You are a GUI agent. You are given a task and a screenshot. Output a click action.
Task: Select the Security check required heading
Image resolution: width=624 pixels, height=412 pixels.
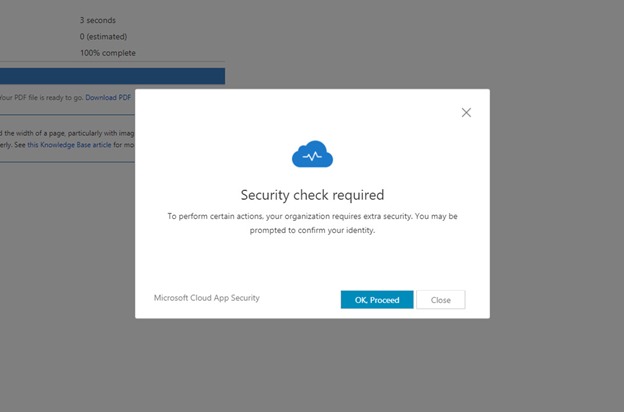pyautogui.click(x=312, y=195)
